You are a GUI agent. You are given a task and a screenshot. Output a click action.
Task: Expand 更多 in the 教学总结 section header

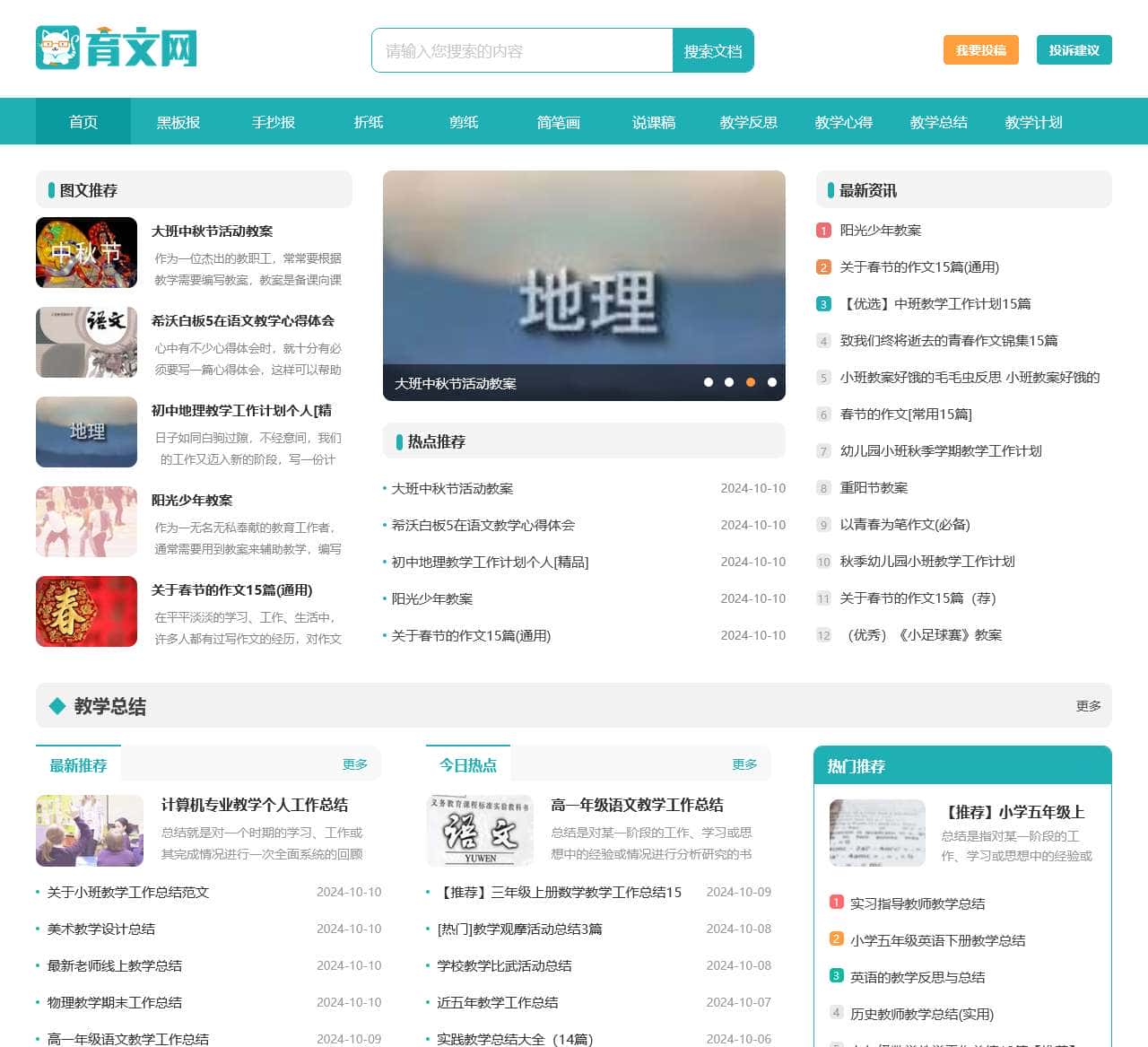1088,706
